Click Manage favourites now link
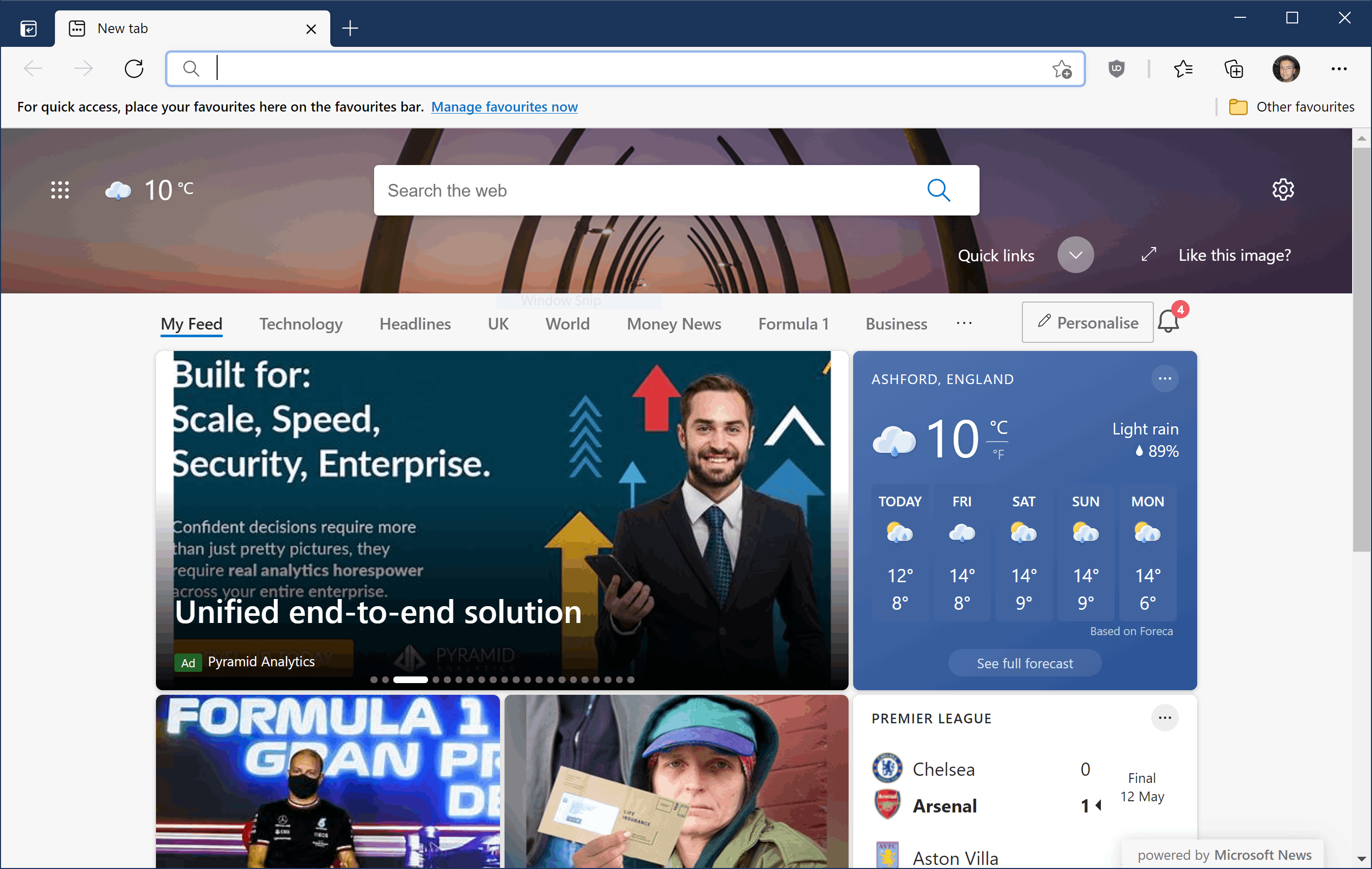Viewport: 1372px width, 869px height. click(504, 107)
